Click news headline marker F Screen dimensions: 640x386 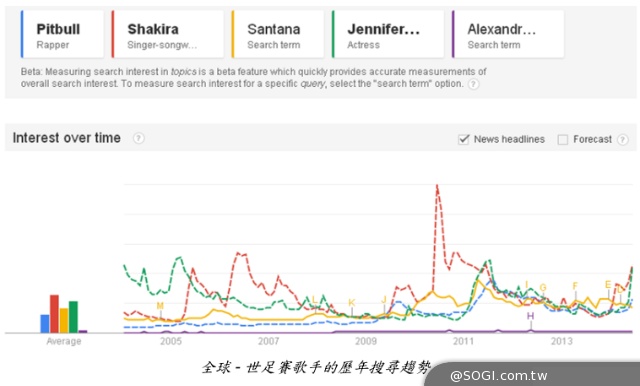pyautogui.click(x=575, y=286)
